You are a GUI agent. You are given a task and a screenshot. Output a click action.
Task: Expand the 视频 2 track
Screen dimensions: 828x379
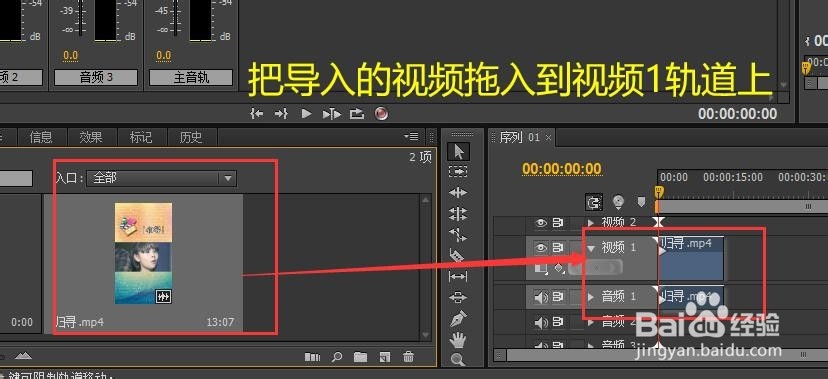[591, 223]
